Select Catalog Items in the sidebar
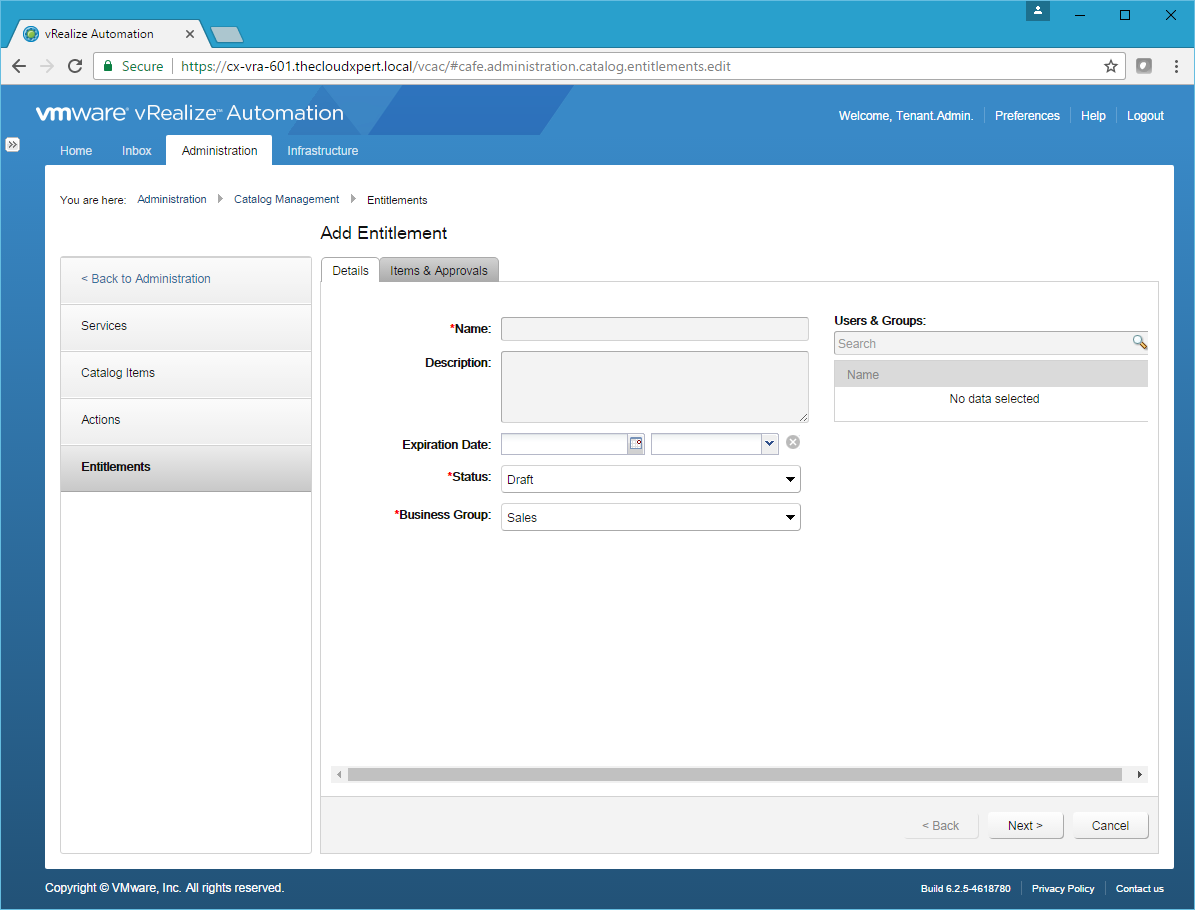Screen dimensions: 1195x910 [x=118, y=373]
